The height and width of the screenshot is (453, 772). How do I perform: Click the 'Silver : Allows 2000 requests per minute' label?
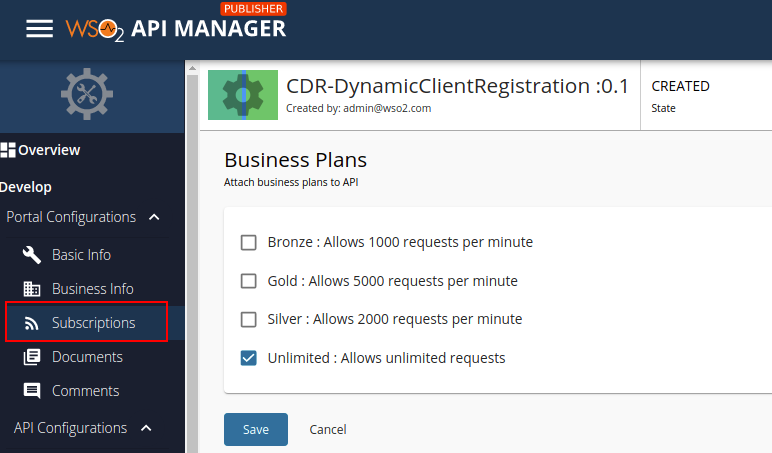[x=395, y=320]
